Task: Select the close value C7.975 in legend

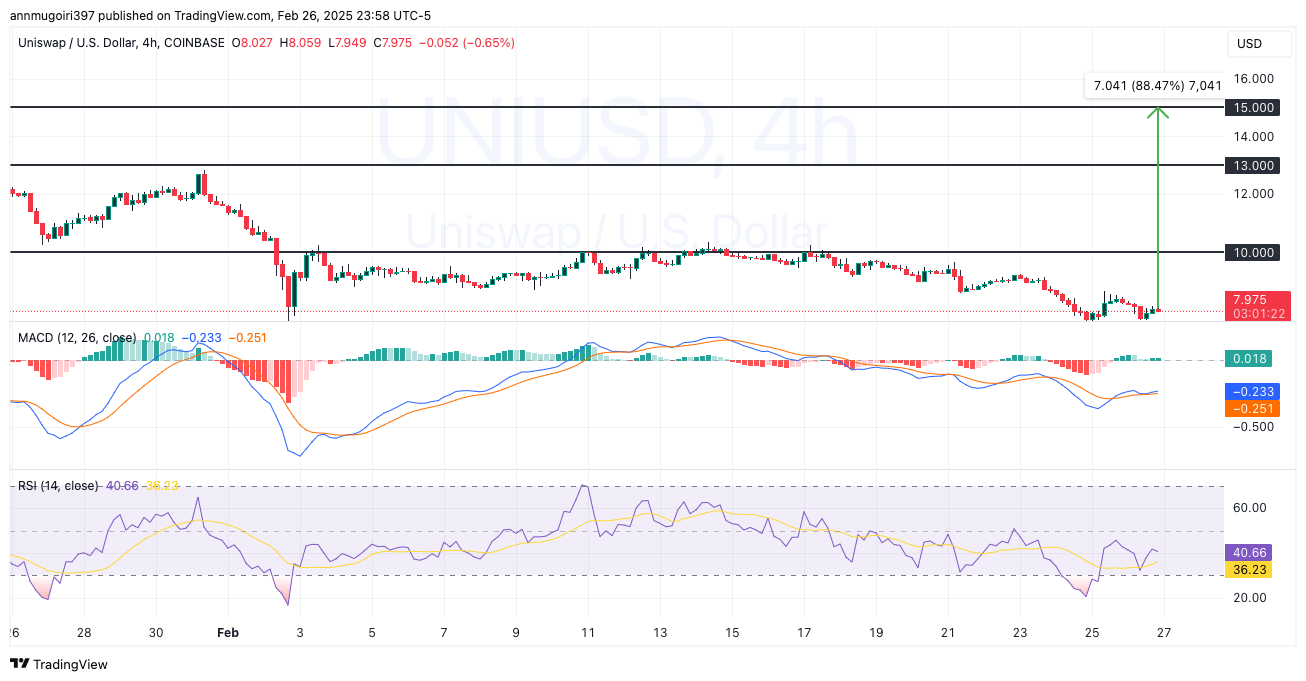Action: (393, 43)
